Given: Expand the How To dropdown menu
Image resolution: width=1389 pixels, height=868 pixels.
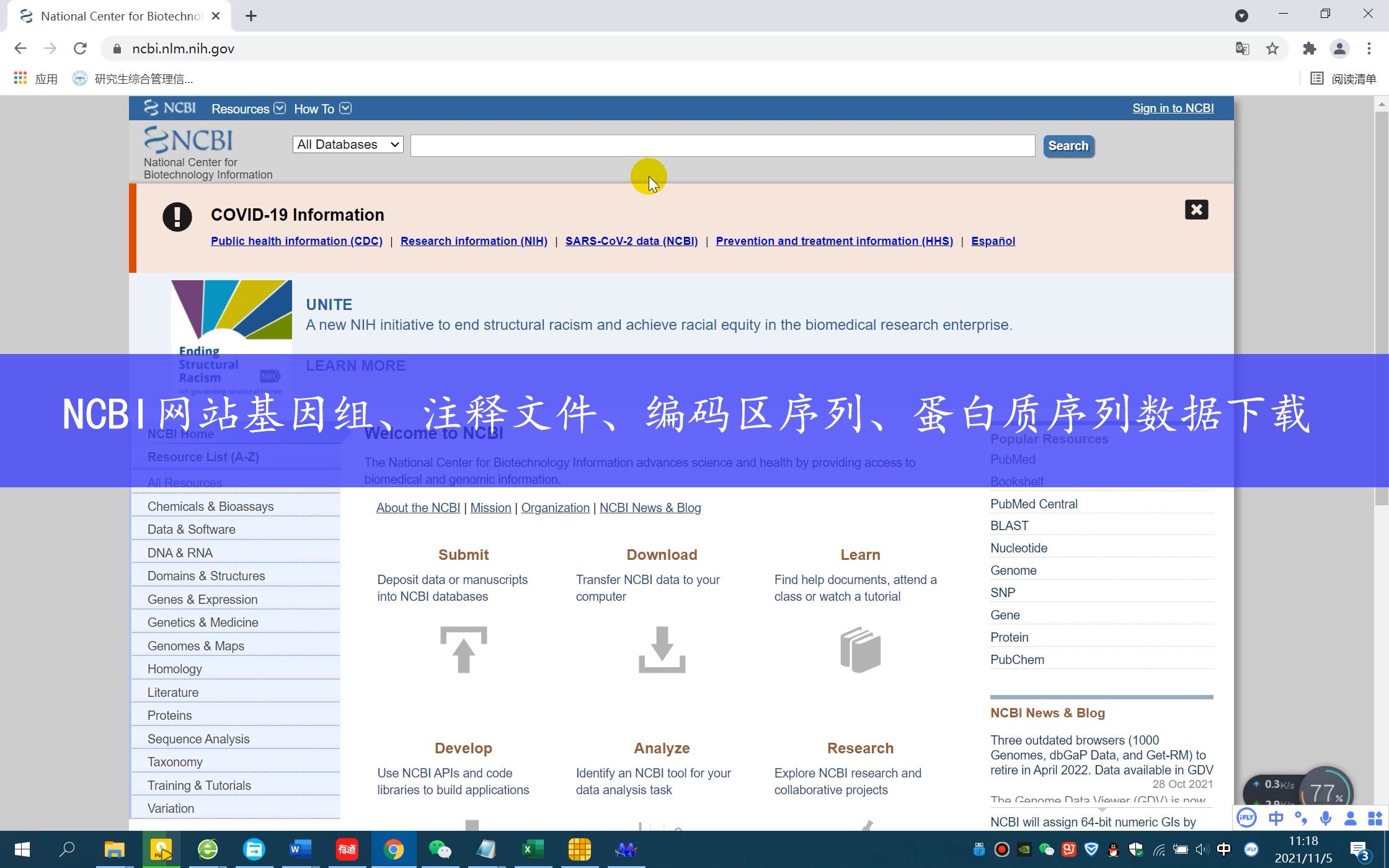Looking at the screenshot, I should pos(322,108).
